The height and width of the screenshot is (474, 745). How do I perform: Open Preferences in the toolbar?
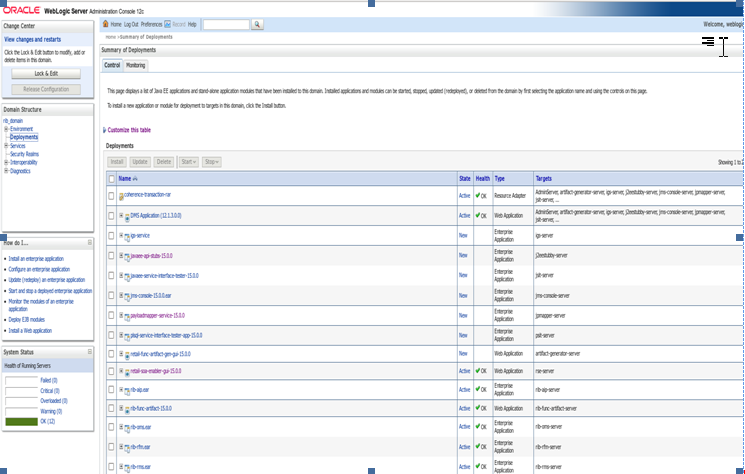(x=151, y=24)
